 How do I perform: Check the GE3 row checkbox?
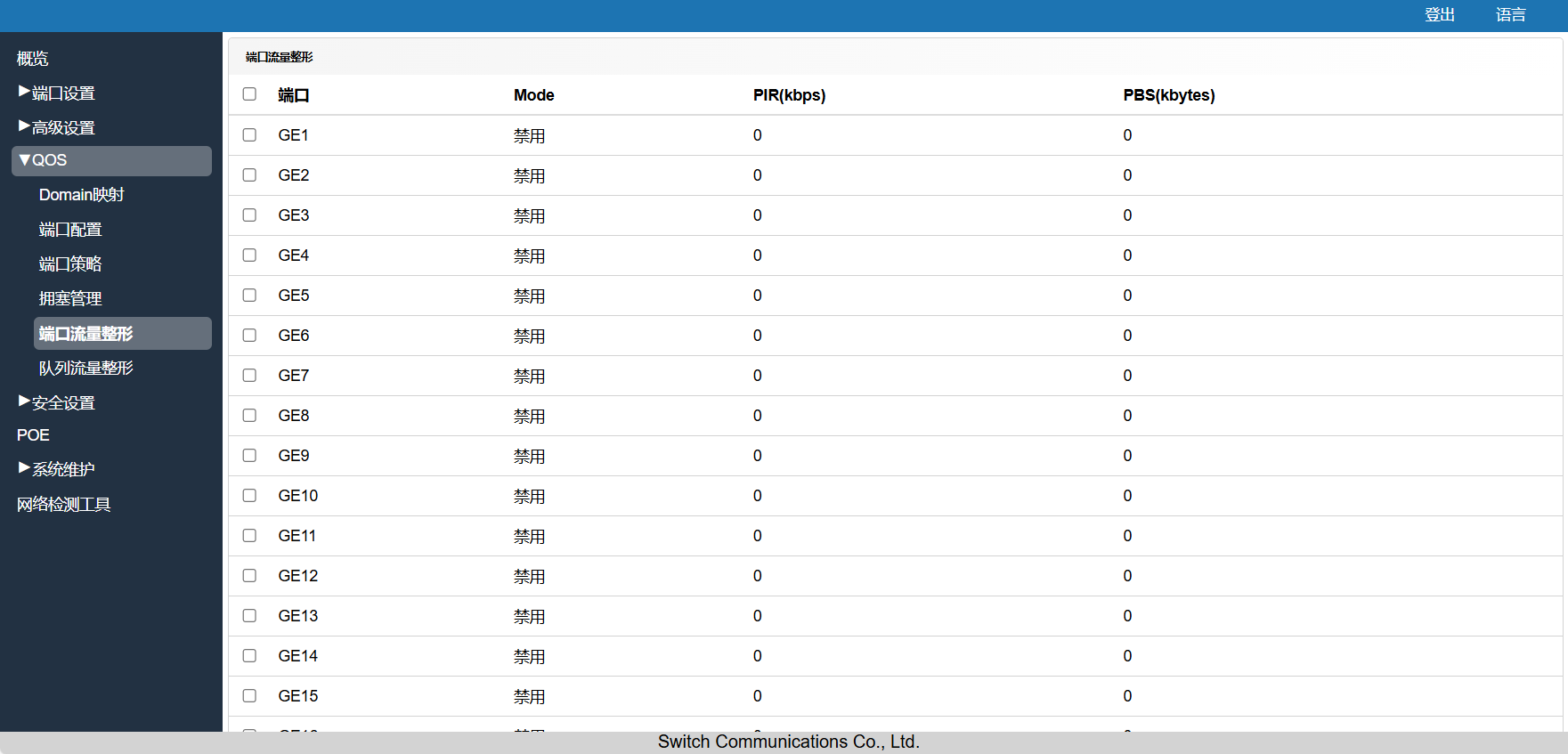click(249, 215)
